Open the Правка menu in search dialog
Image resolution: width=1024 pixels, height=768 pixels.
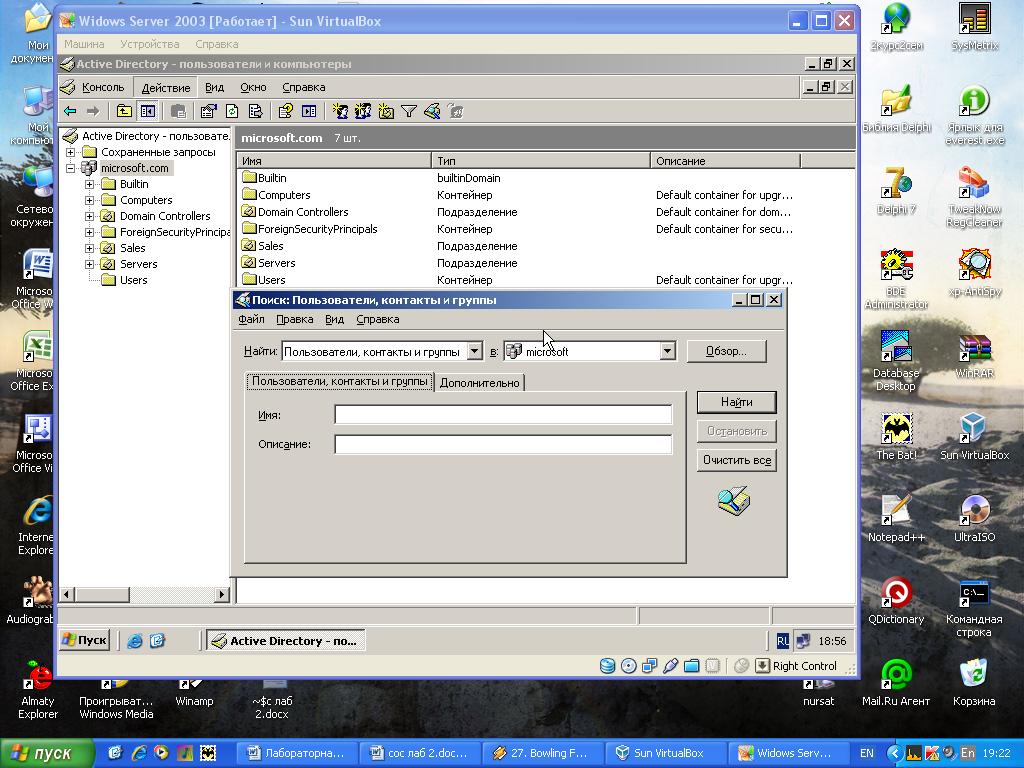click(295, 319)
